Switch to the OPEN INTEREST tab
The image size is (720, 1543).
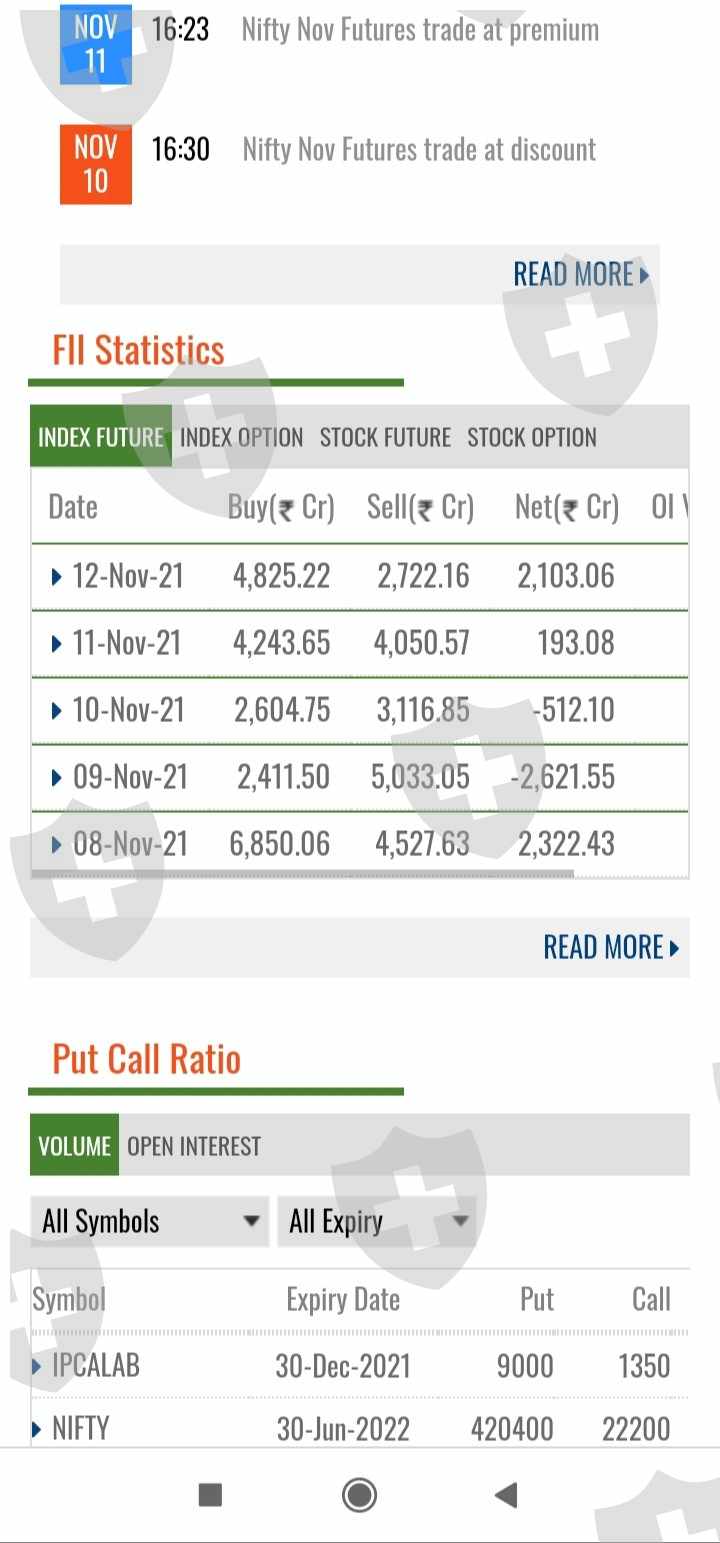coord(194,1146)
